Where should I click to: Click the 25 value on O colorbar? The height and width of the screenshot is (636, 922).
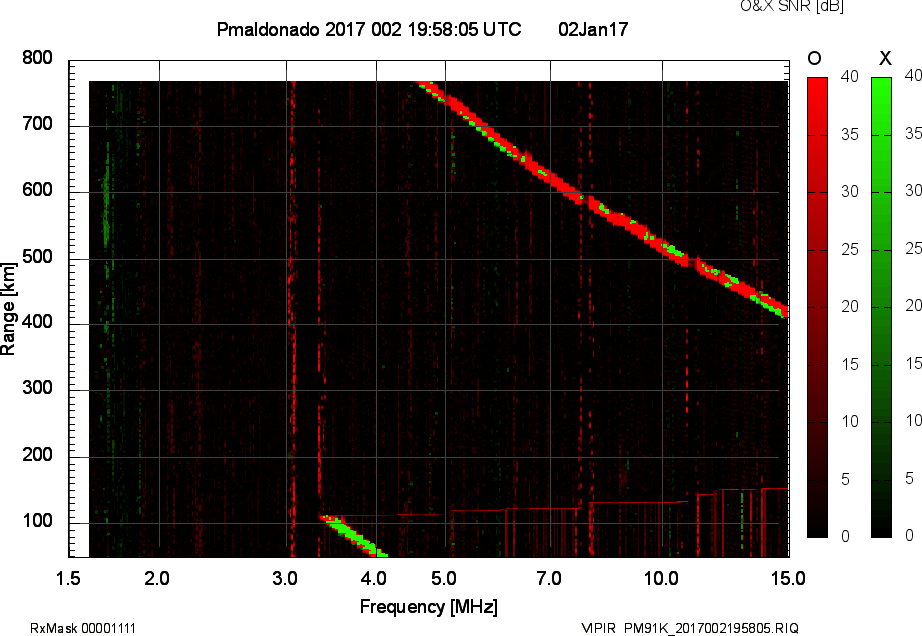point(850,250)
